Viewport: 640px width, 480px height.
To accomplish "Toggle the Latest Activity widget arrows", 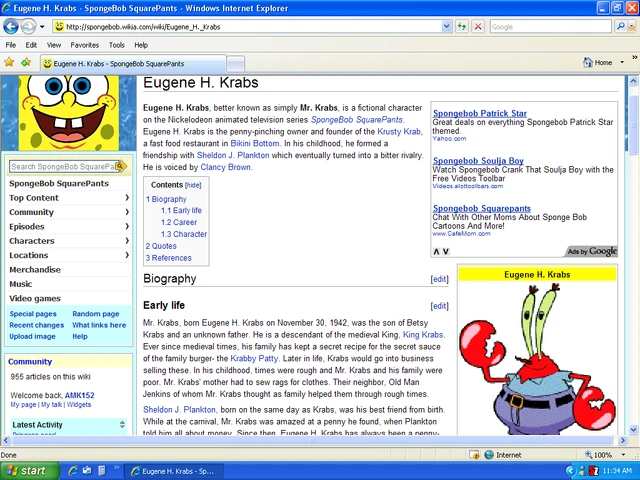I will (122, 424).
